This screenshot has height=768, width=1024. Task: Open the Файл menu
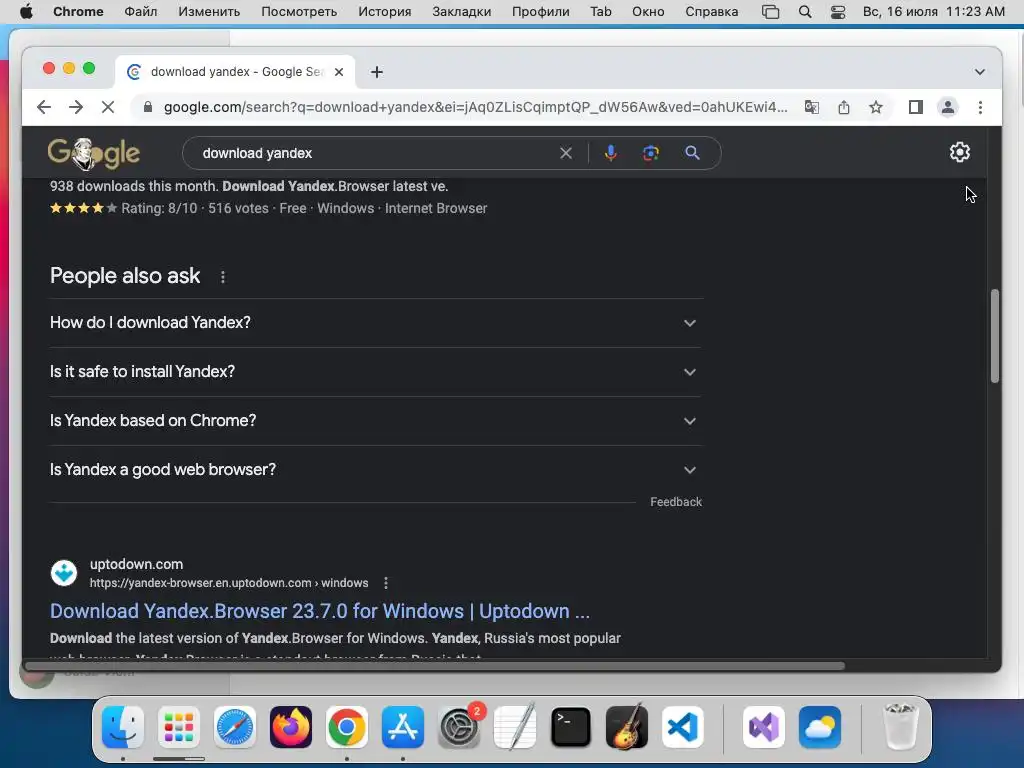(140, 12)
